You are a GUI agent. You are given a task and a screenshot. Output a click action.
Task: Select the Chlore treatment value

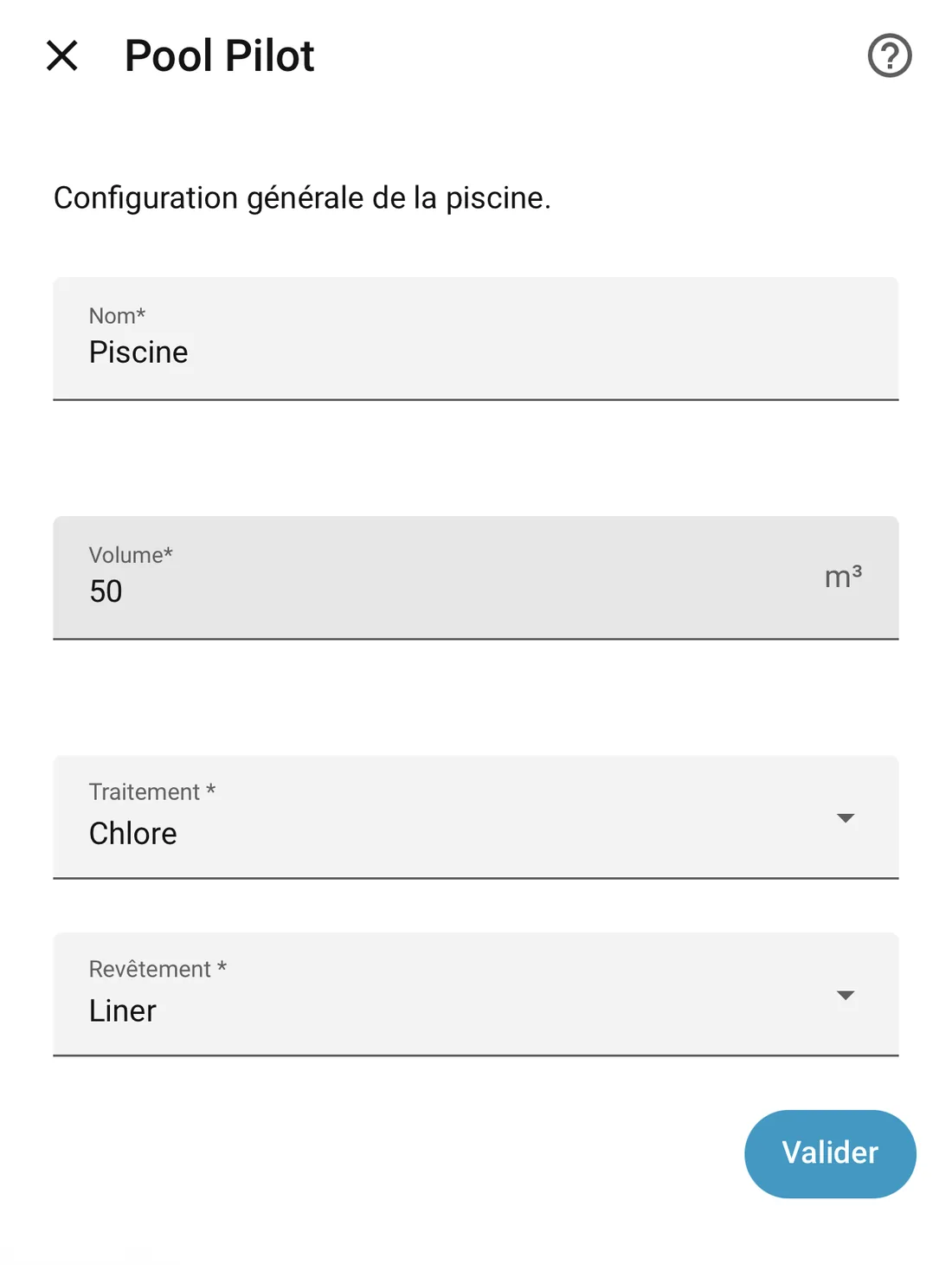(133, 833)
